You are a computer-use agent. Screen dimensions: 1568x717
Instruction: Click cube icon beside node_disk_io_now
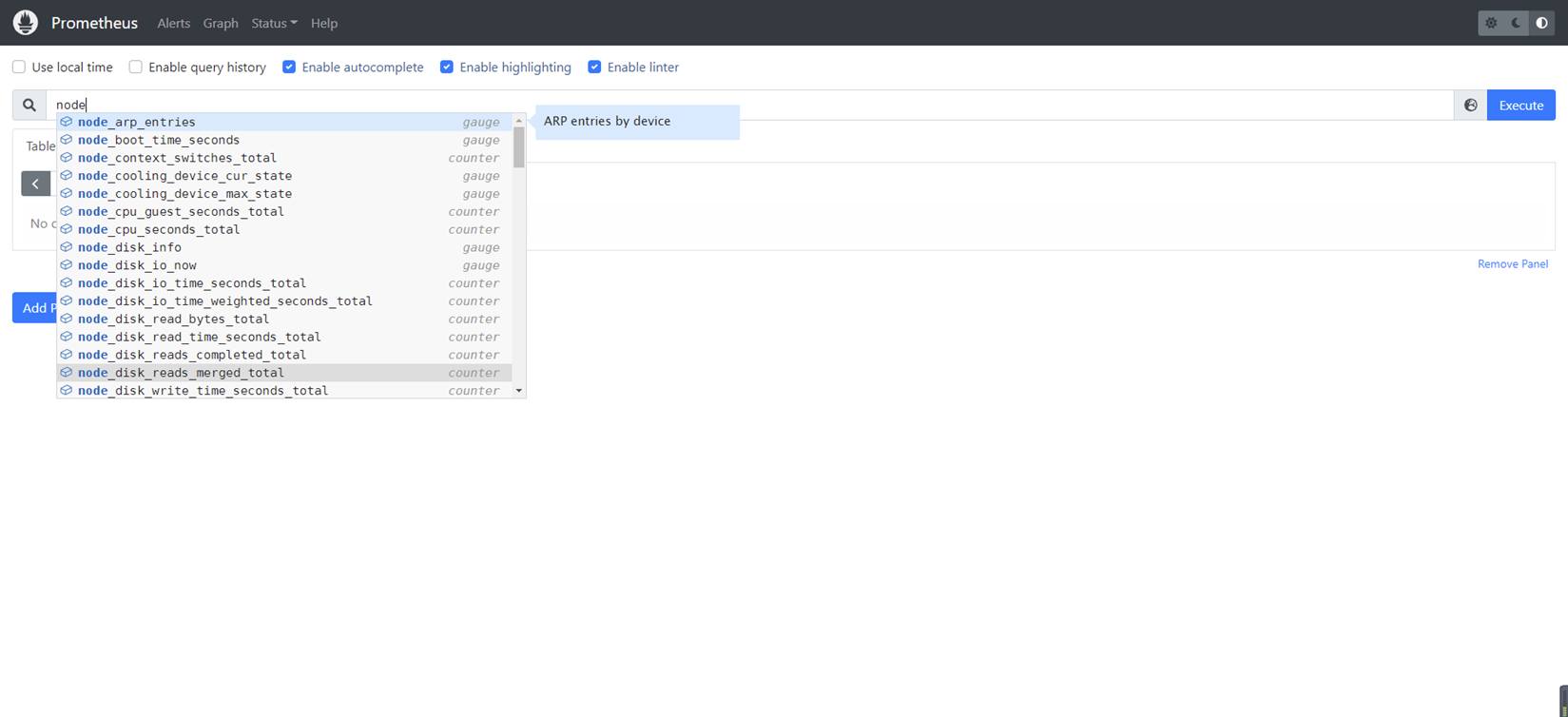click(x=67, y=265)
